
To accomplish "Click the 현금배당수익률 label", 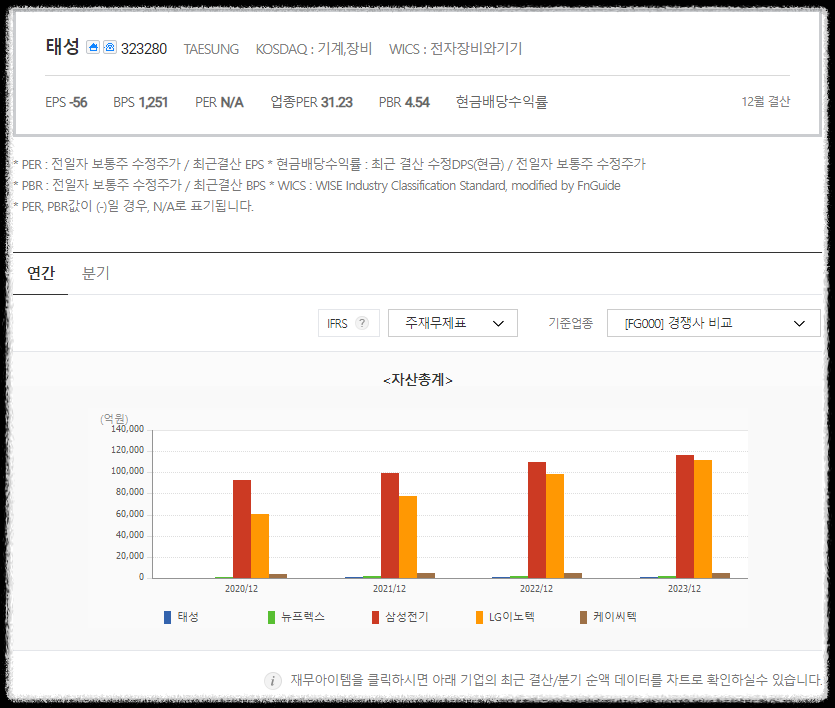I will [x=502, y=102].
